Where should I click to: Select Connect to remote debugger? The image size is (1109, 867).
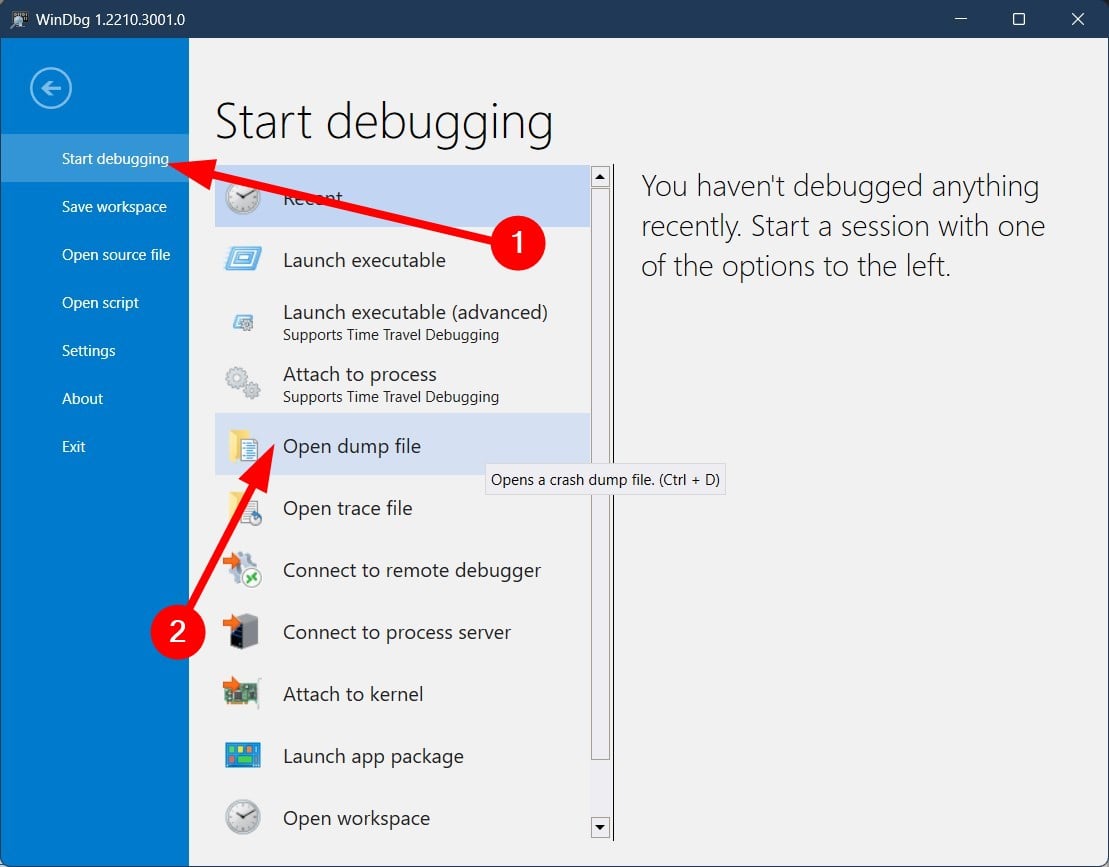tap(402, 570)
